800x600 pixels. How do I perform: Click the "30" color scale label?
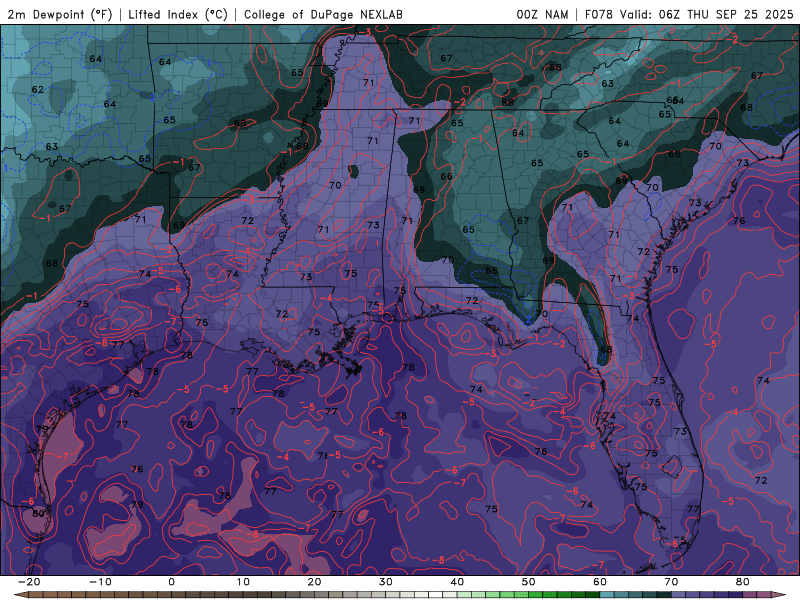point(386,582)
